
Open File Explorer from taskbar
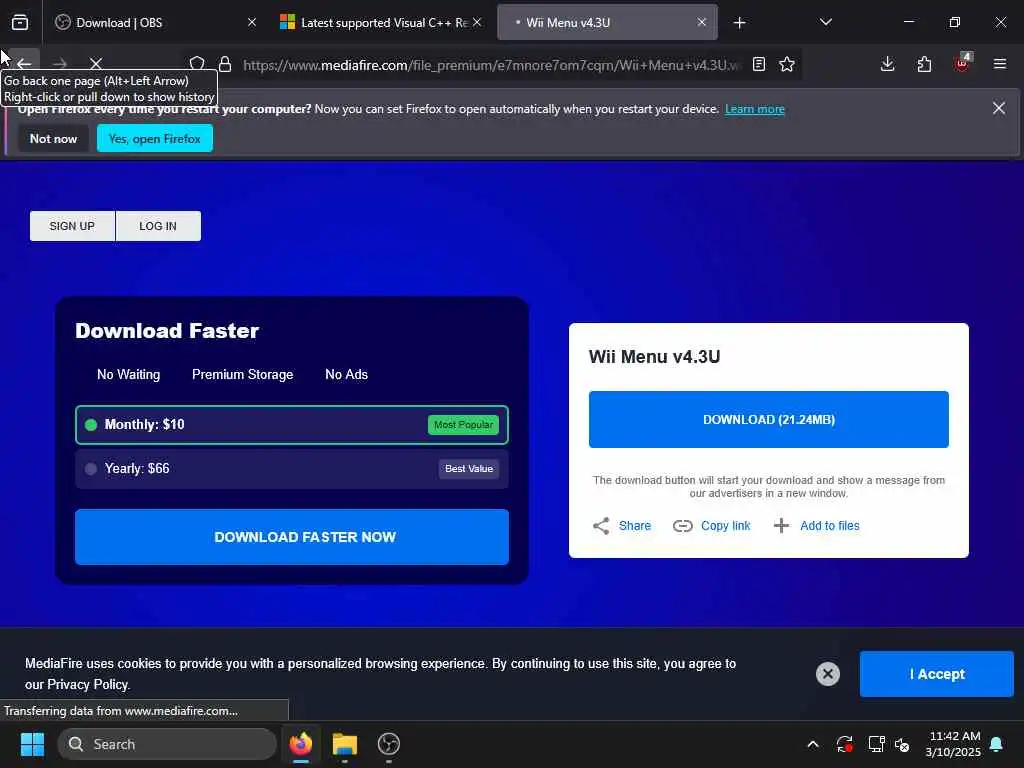pos(345,744)
